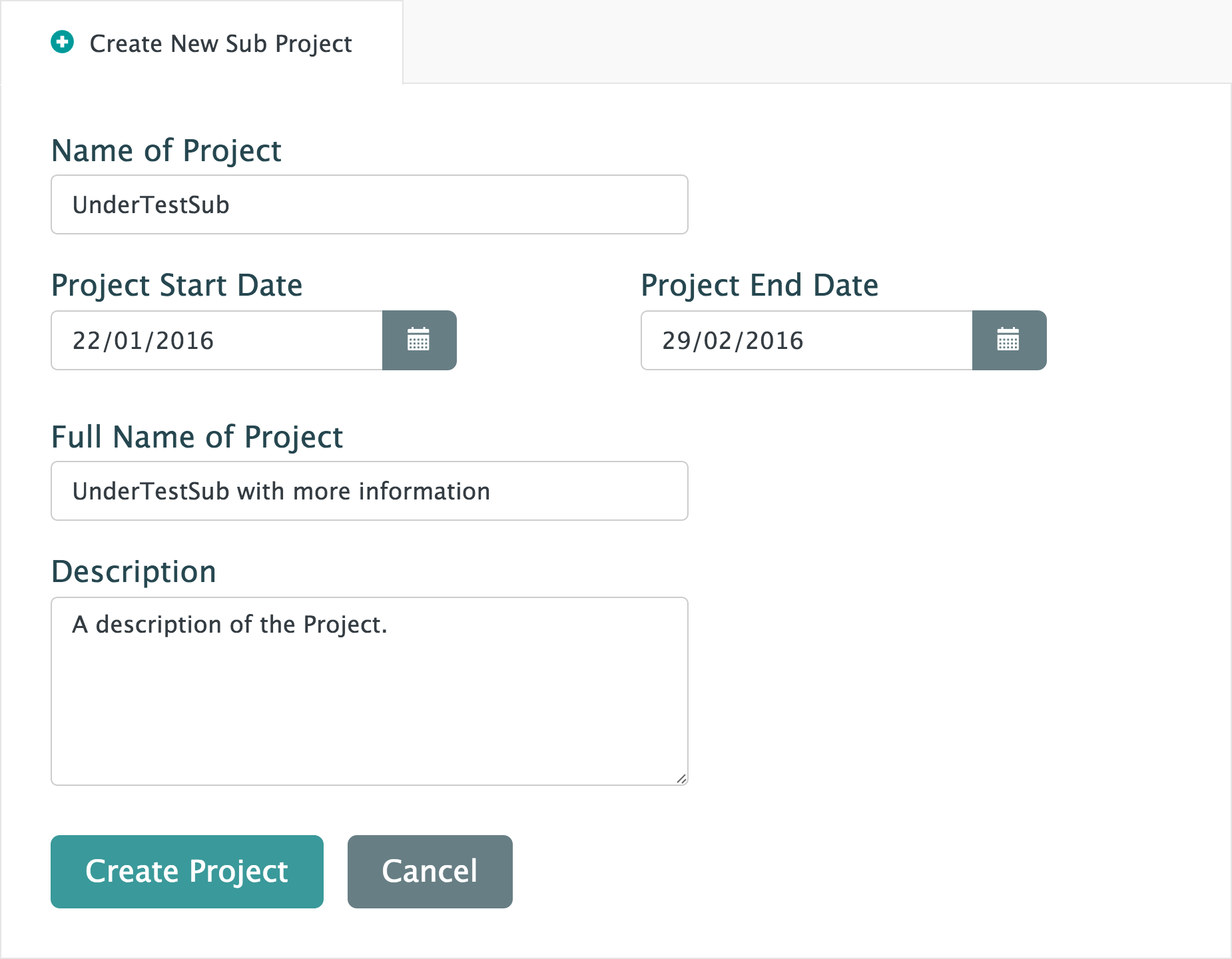Click the 'Full Name of Project' label
The height and width of the screenshot is (959, 1232).
[197, 438]
